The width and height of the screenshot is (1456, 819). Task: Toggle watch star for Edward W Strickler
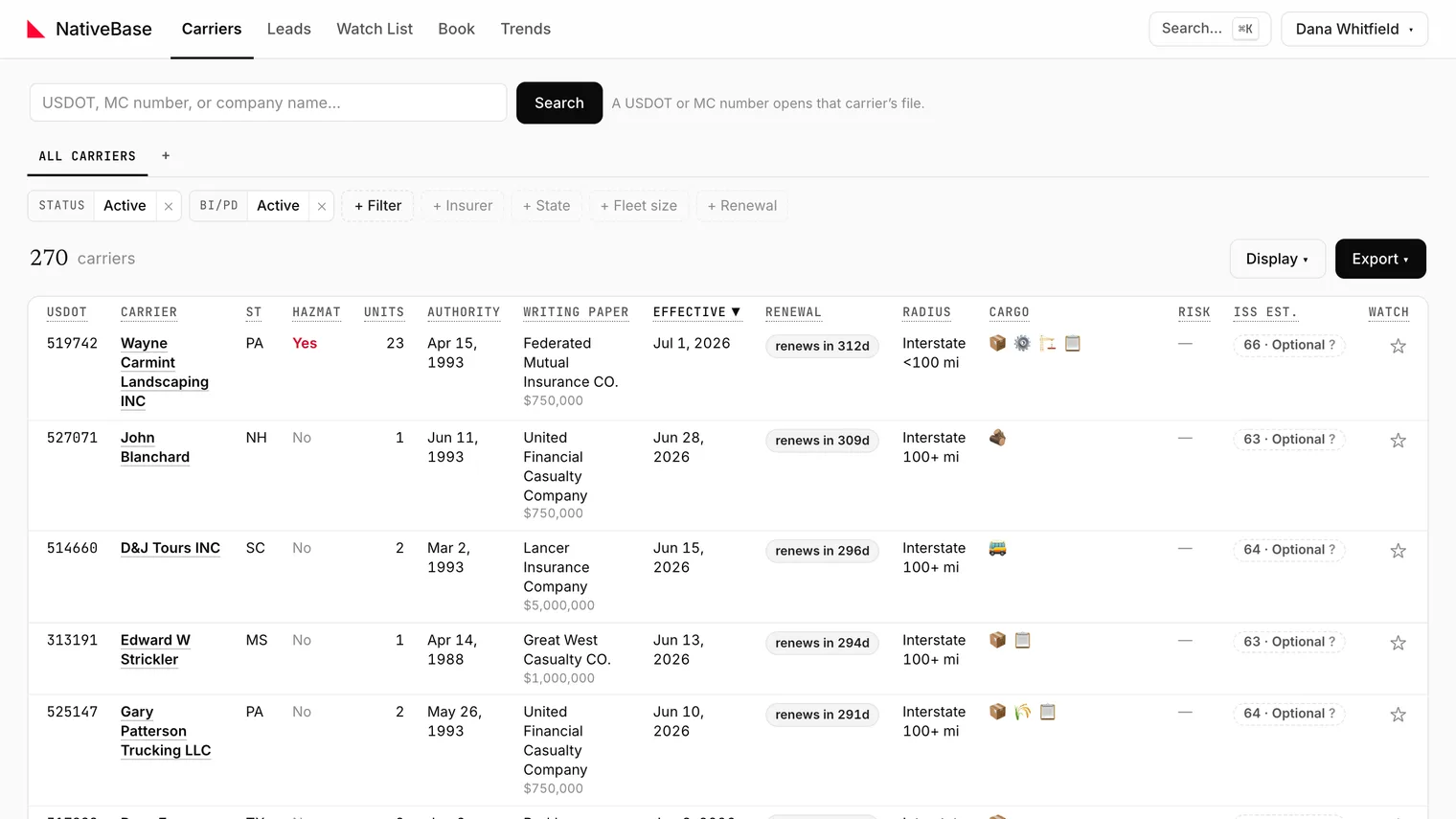[x=1398, y=642]
